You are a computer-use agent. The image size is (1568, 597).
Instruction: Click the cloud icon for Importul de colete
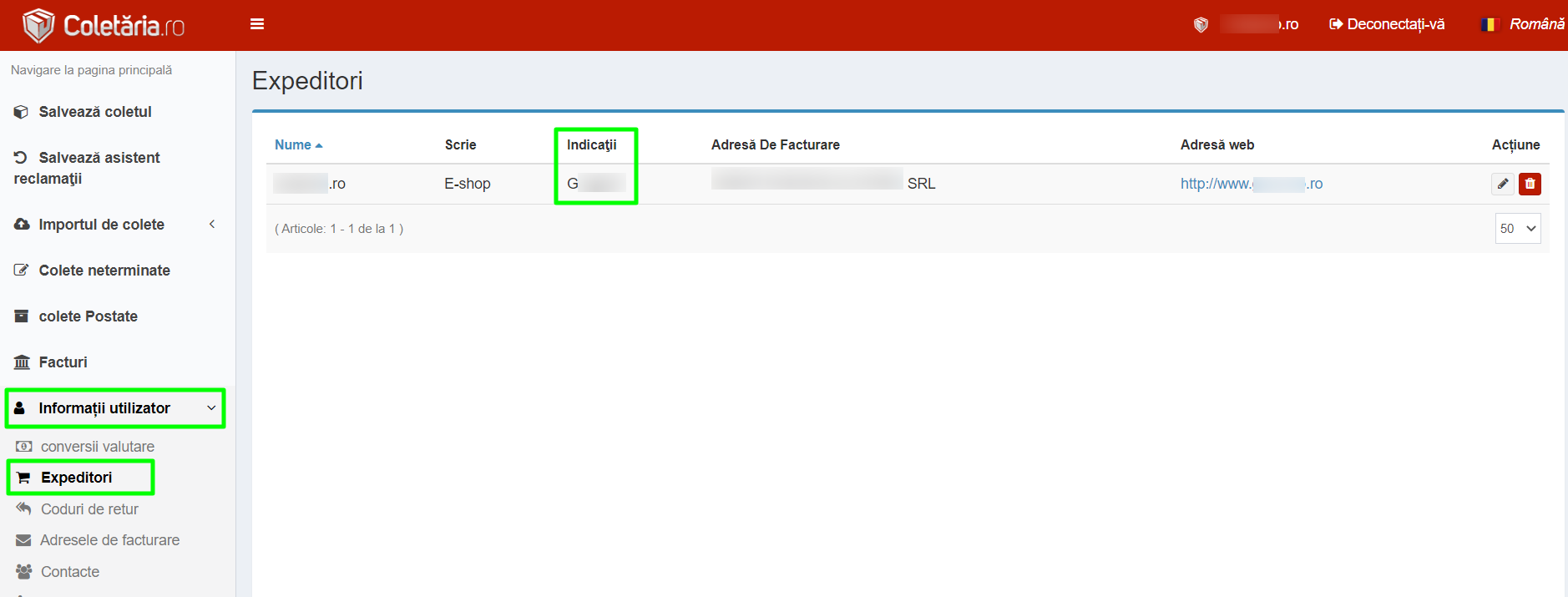[x=22, y=225]
